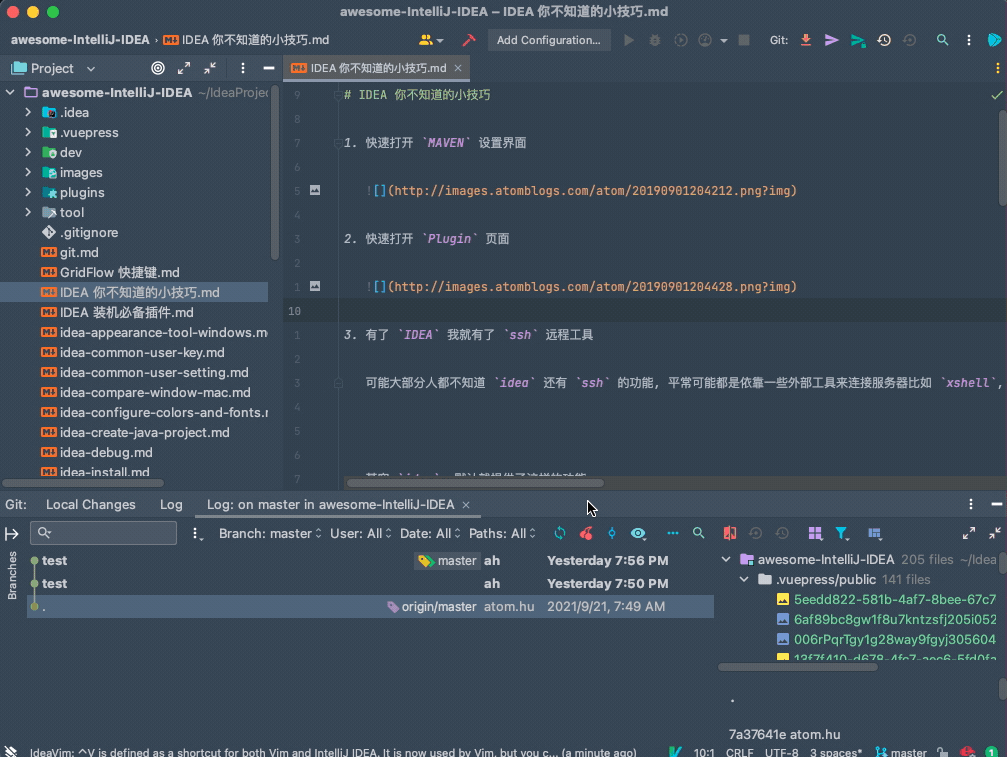Image resolution: width=1007 pixels, height=757 pixels.
Task: Toggle Branches side panel arrow
Action: [x=12, y=534]
